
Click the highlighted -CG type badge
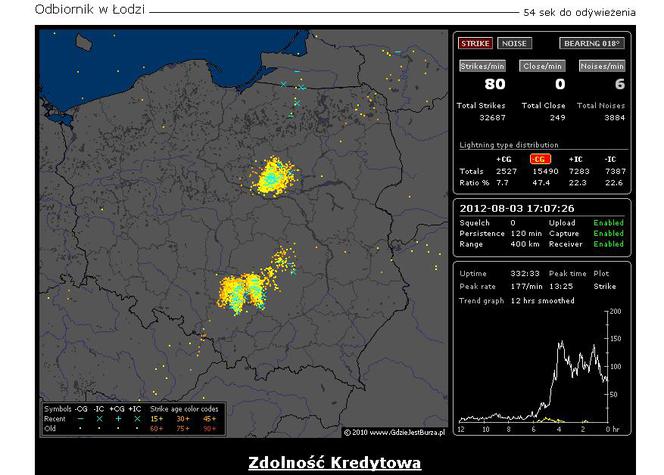pyautogui.click(x=540, y=159)
